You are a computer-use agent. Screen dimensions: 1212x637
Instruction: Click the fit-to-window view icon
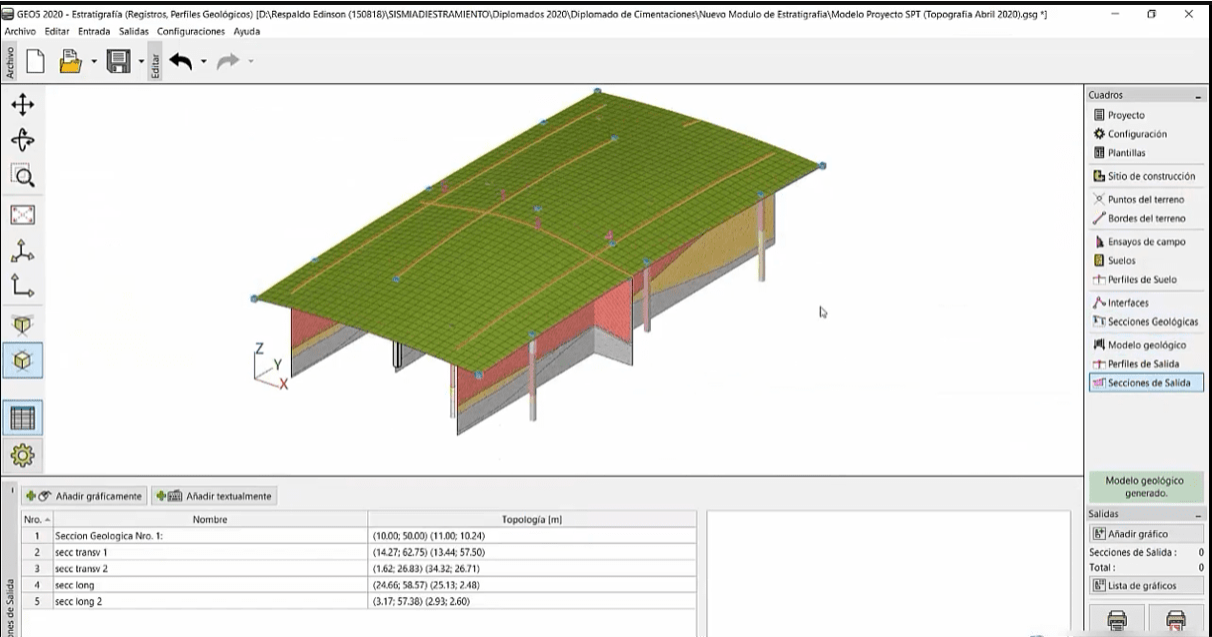pyautogui.click(x=22, y=215)
